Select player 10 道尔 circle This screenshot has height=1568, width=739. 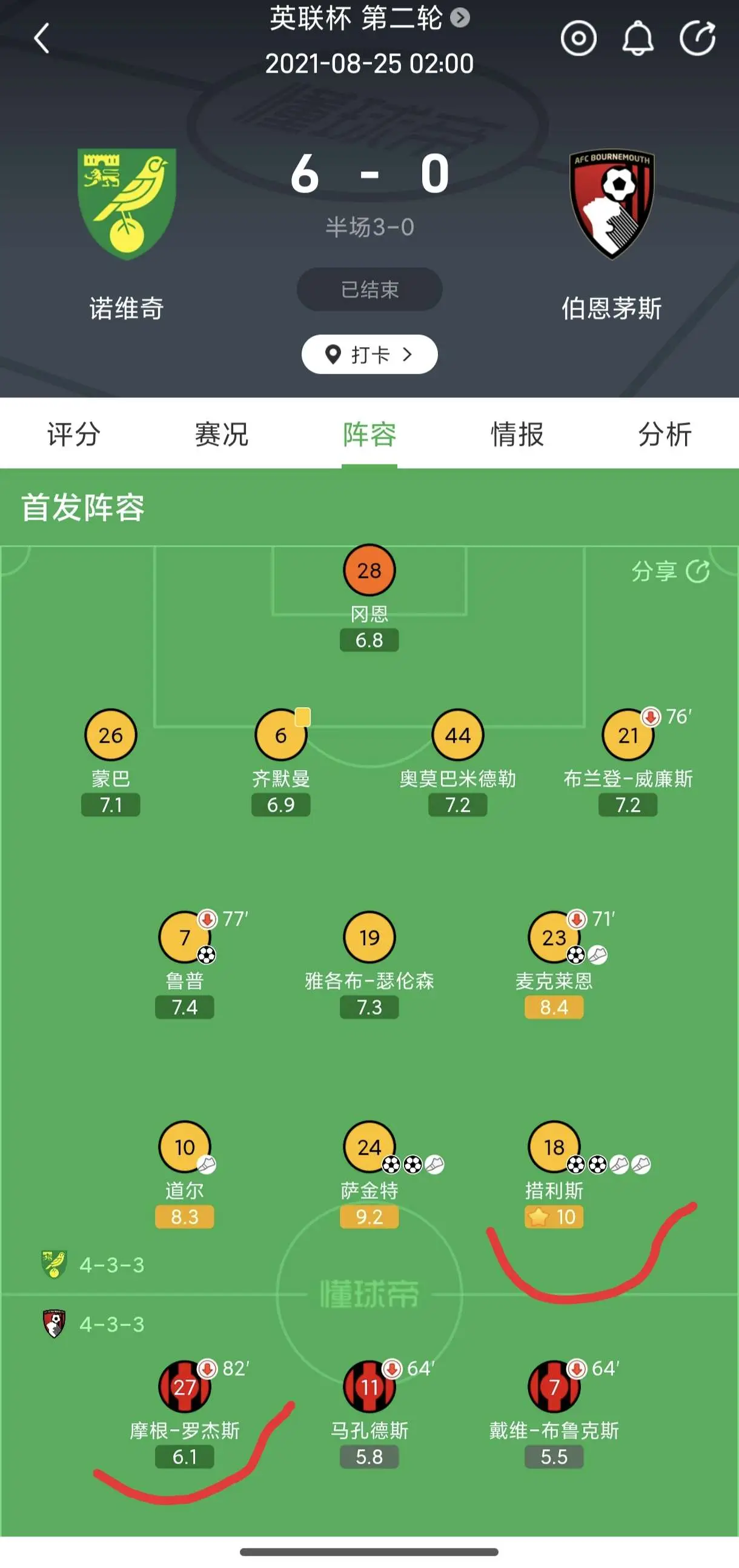coord(184,1146)
